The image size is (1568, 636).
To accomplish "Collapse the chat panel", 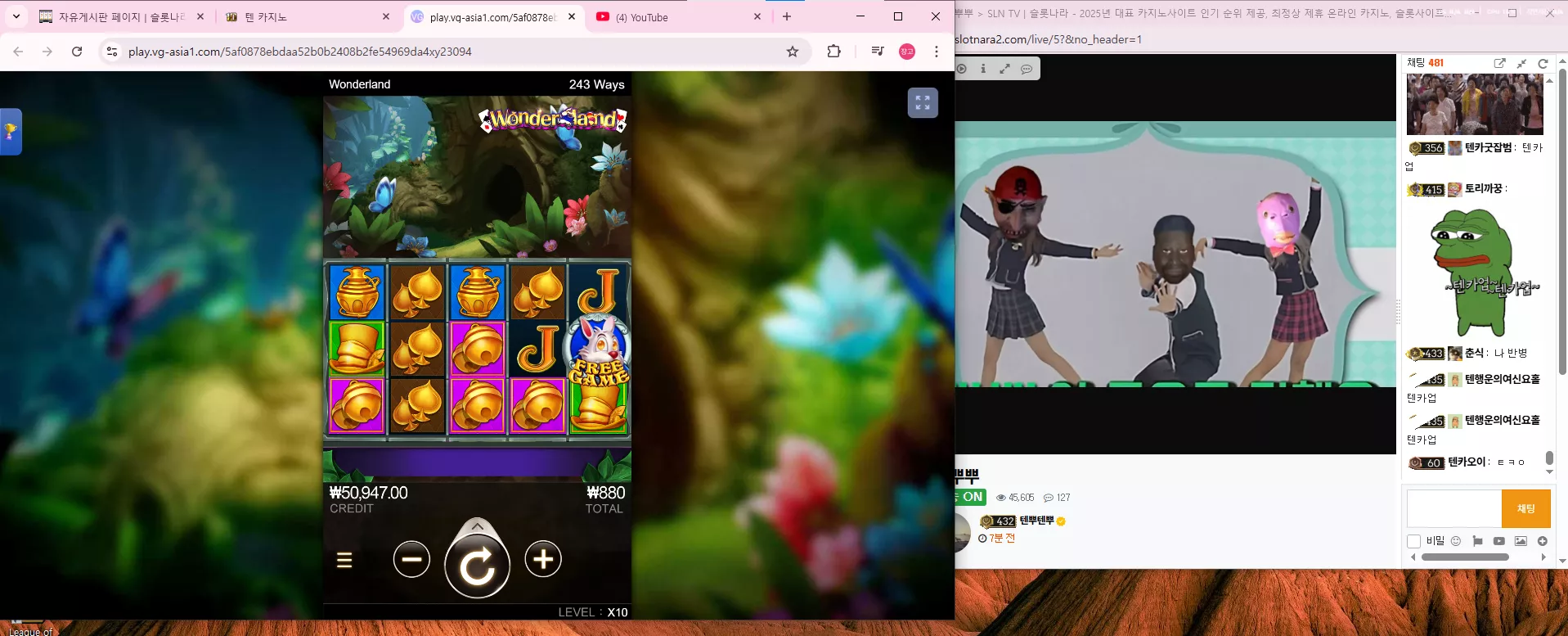I will pyautogui.click(x=1521, y=63).
